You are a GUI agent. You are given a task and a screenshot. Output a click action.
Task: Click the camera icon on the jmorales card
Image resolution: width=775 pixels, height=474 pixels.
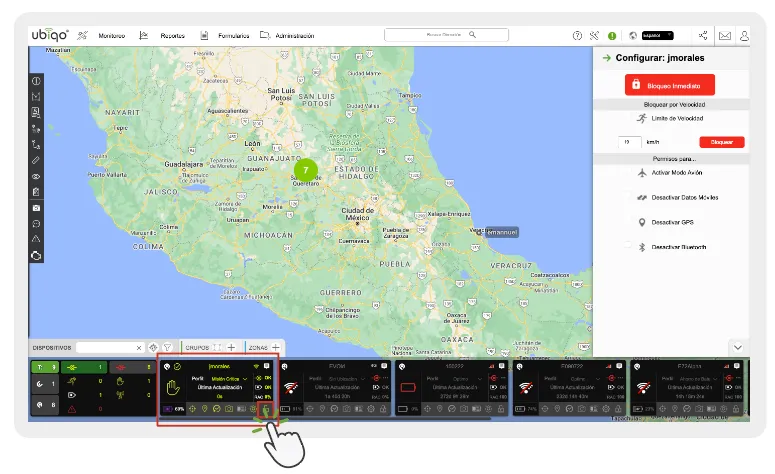pyautogui.click(x=229, y=409)
